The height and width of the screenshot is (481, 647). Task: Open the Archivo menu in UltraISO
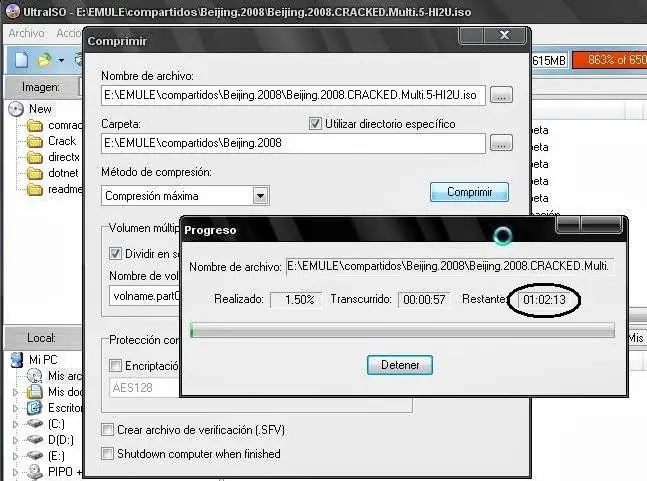point(26,33)
